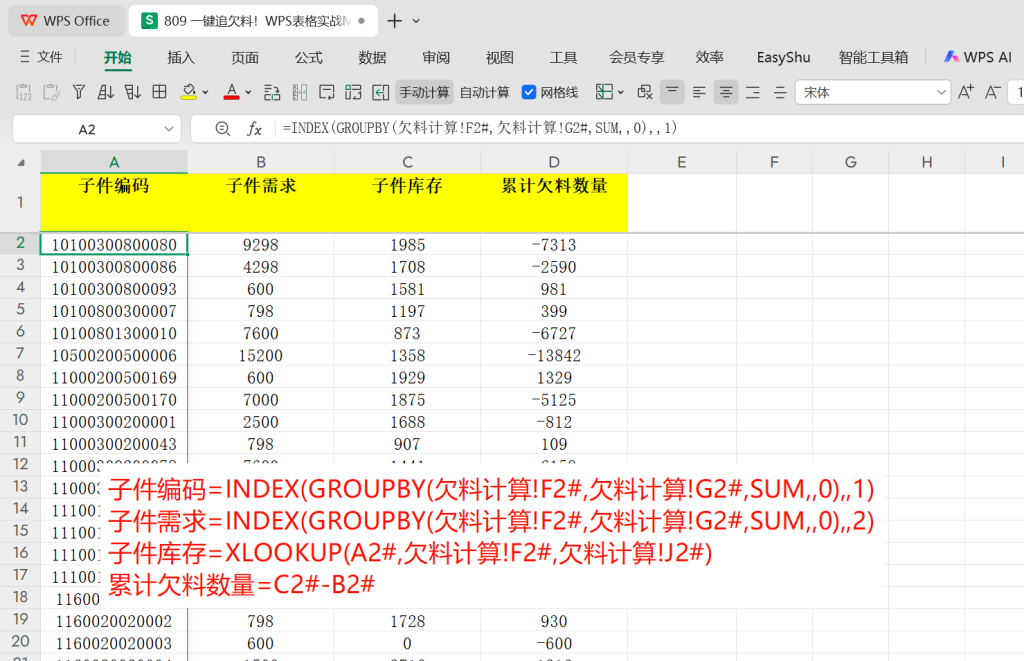The image size is (1024, 661).
Task: Click the 809 spreadsheet document tab
Action: [x=253, y=21]
